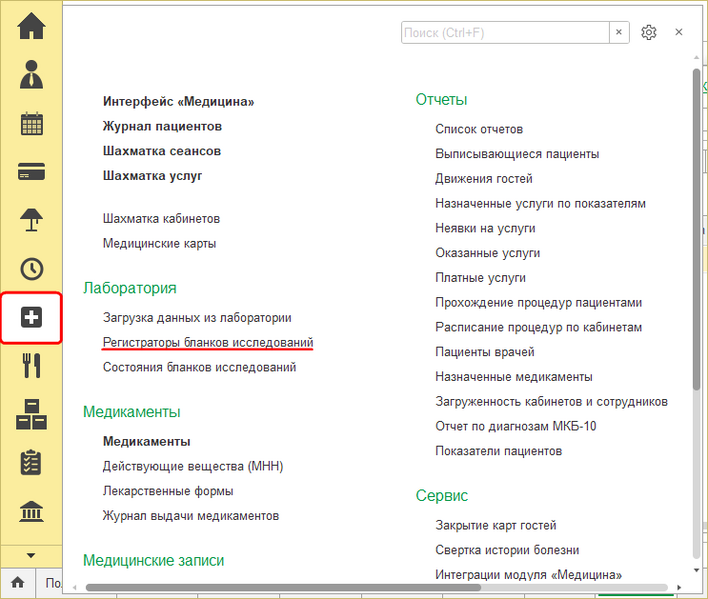Screen dimensions: 708x599
Task: Open Неявки на услуги report
Action: [x=485, y=228]
